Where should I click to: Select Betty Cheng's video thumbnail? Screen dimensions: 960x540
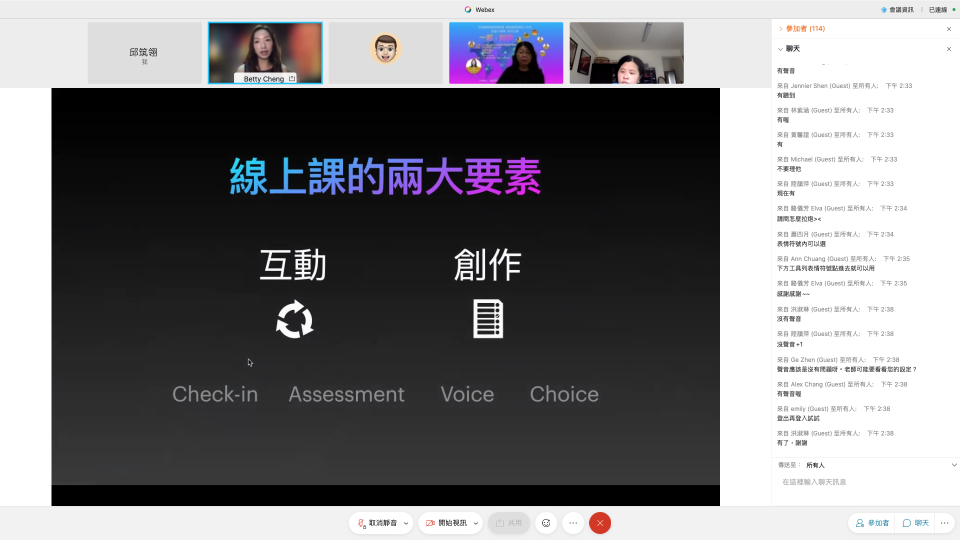(265, 53)
